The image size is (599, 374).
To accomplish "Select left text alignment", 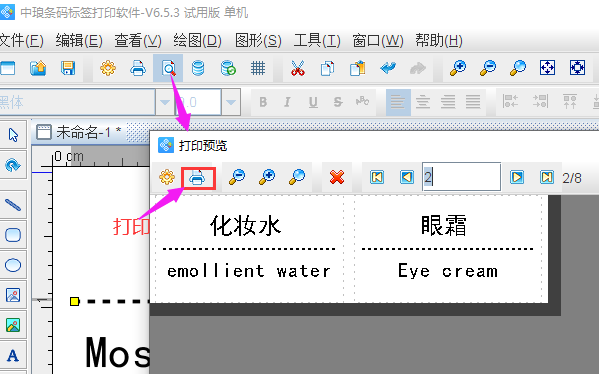I will (398, 102).
